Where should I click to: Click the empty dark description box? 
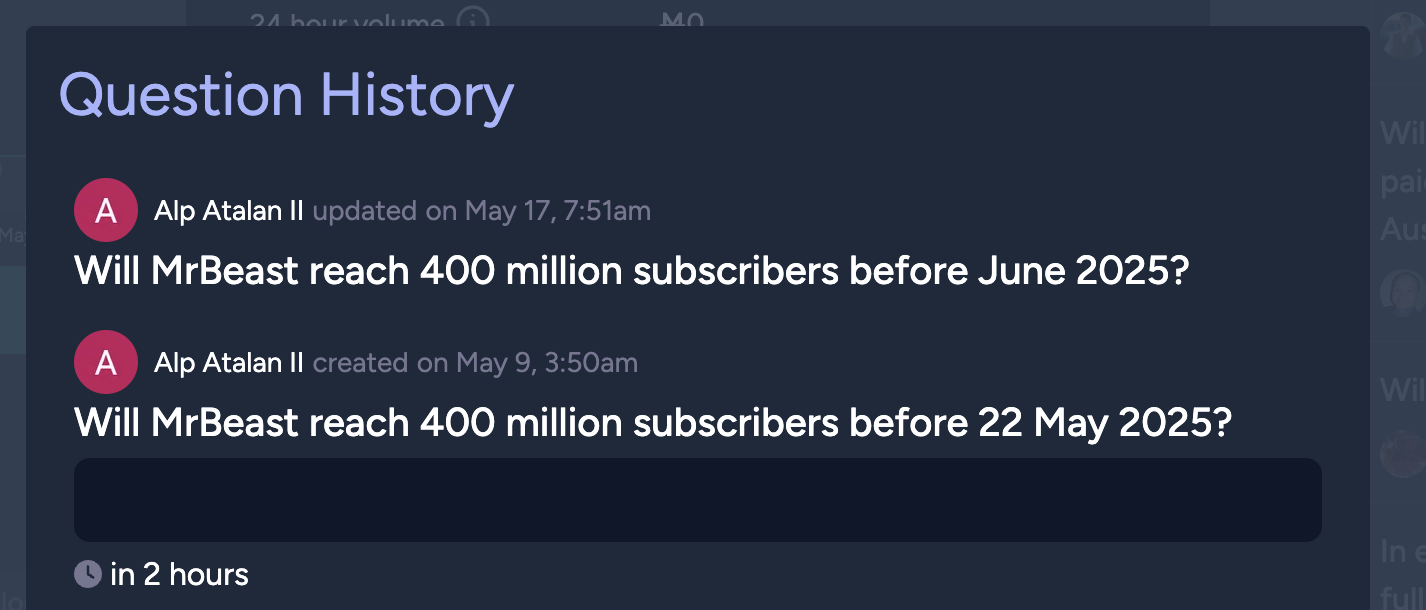(698, 500)
